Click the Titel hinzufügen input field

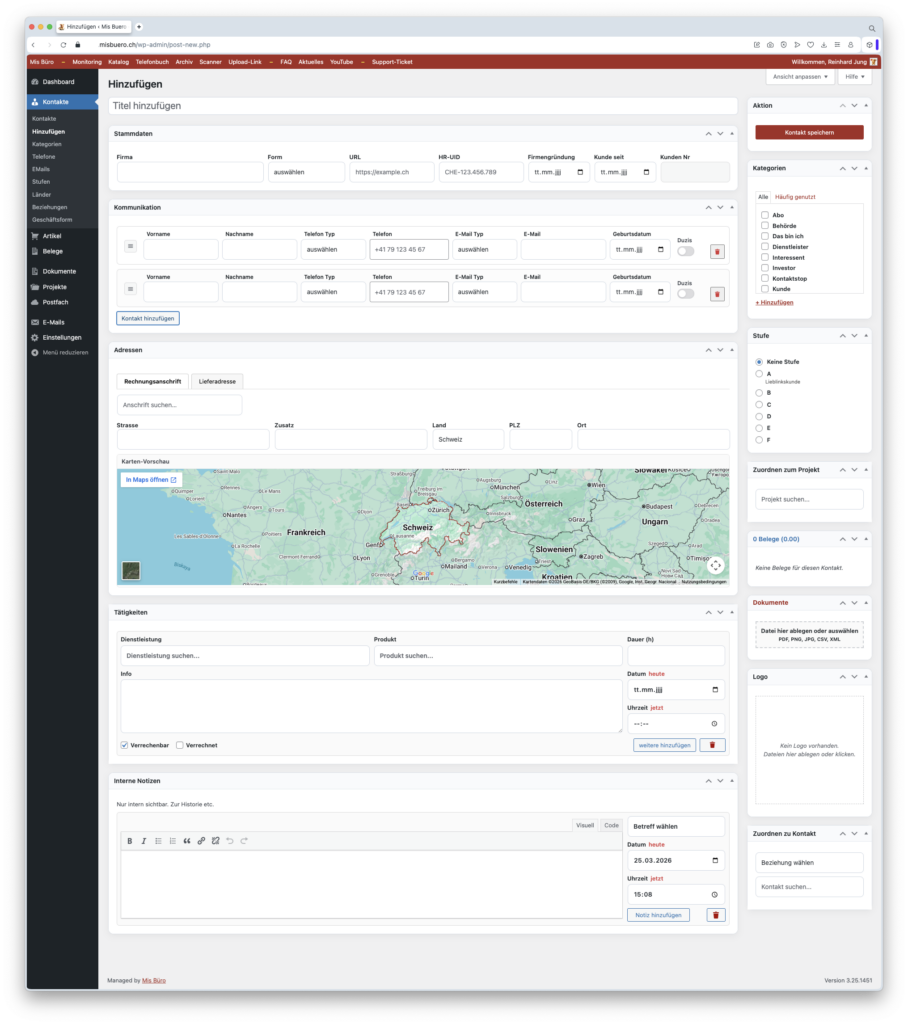click(423, 105)
